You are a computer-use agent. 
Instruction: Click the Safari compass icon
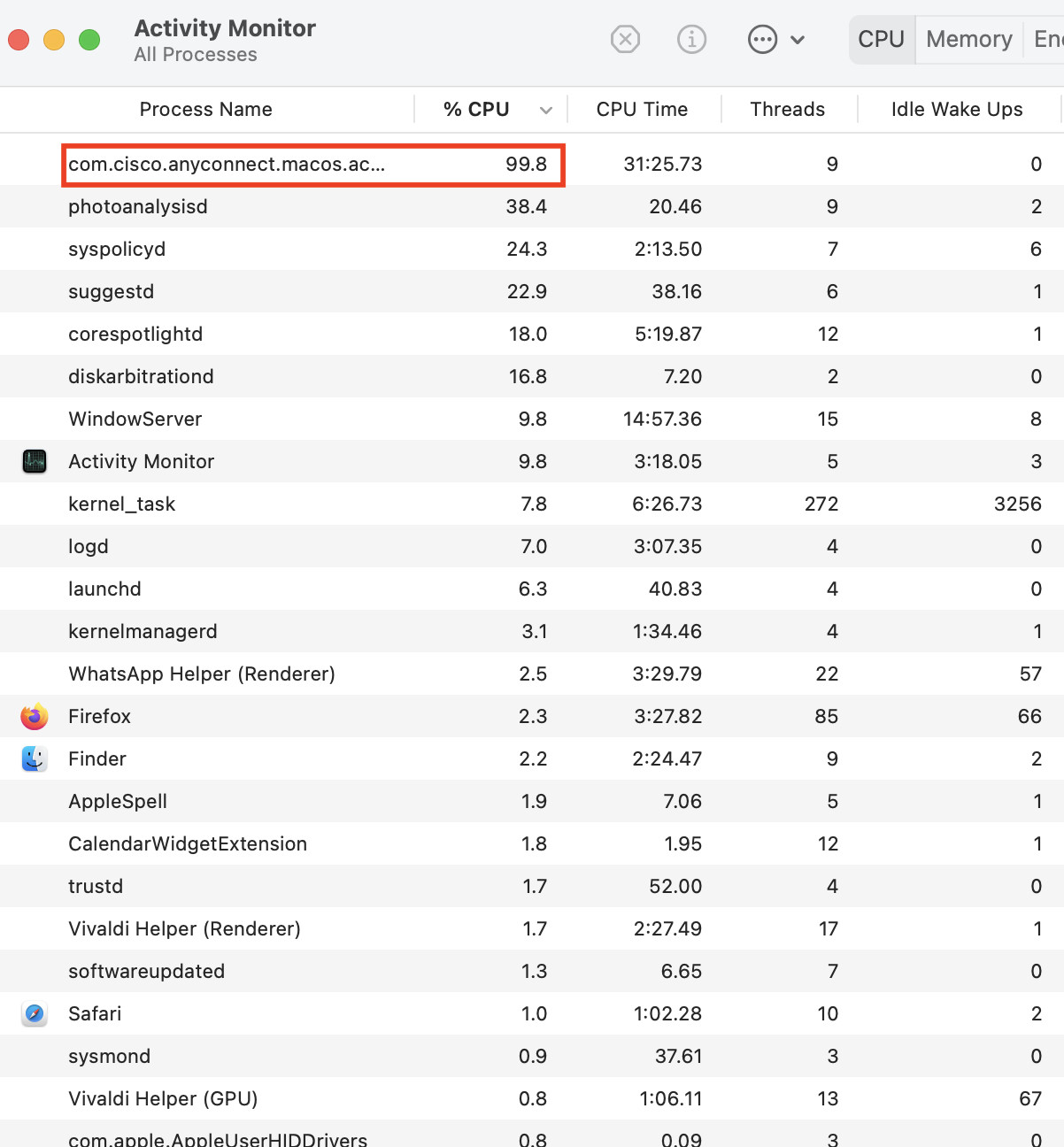point(35,1013)
